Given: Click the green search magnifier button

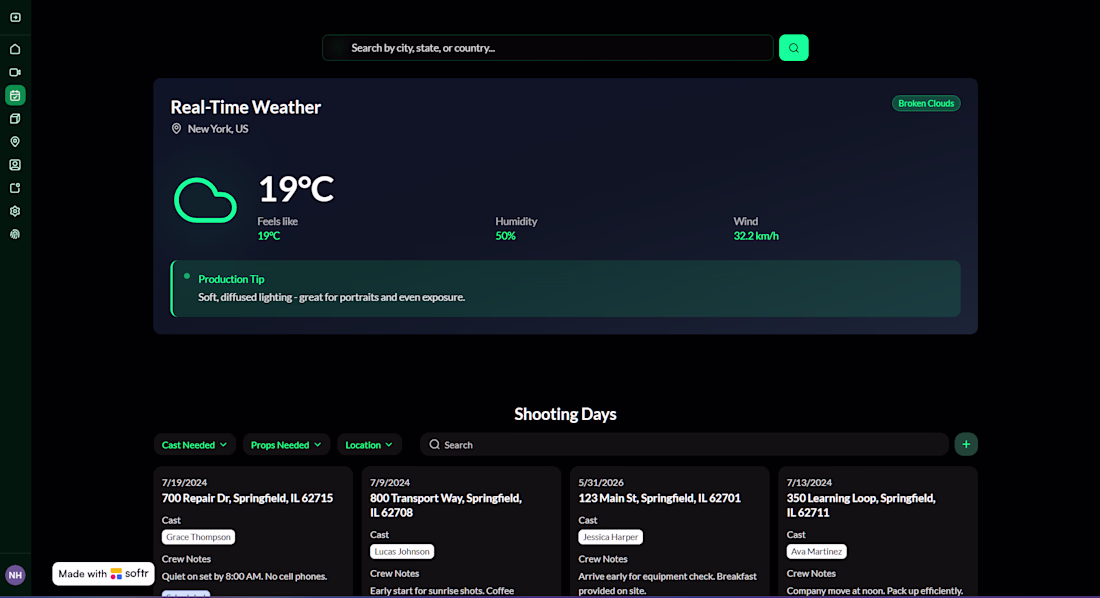Looking at the screenshot, I should tap(793, 48).
